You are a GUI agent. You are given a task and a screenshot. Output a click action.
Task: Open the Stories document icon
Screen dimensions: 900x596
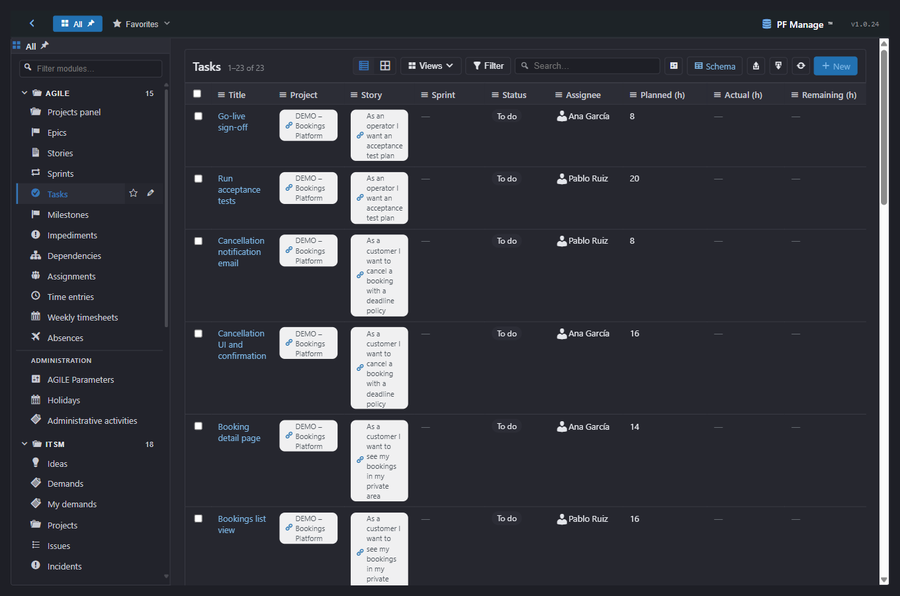[36, 153]
